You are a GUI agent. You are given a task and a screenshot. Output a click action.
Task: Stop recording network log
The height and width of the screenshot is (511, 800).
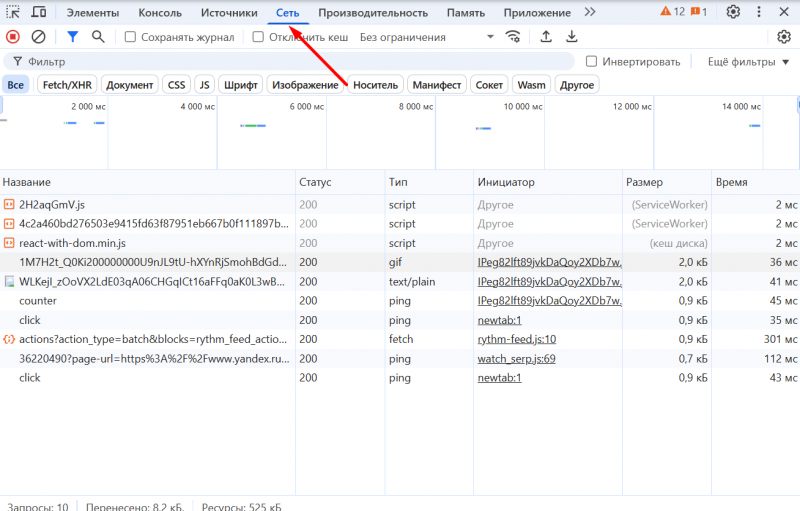[13, 37]
